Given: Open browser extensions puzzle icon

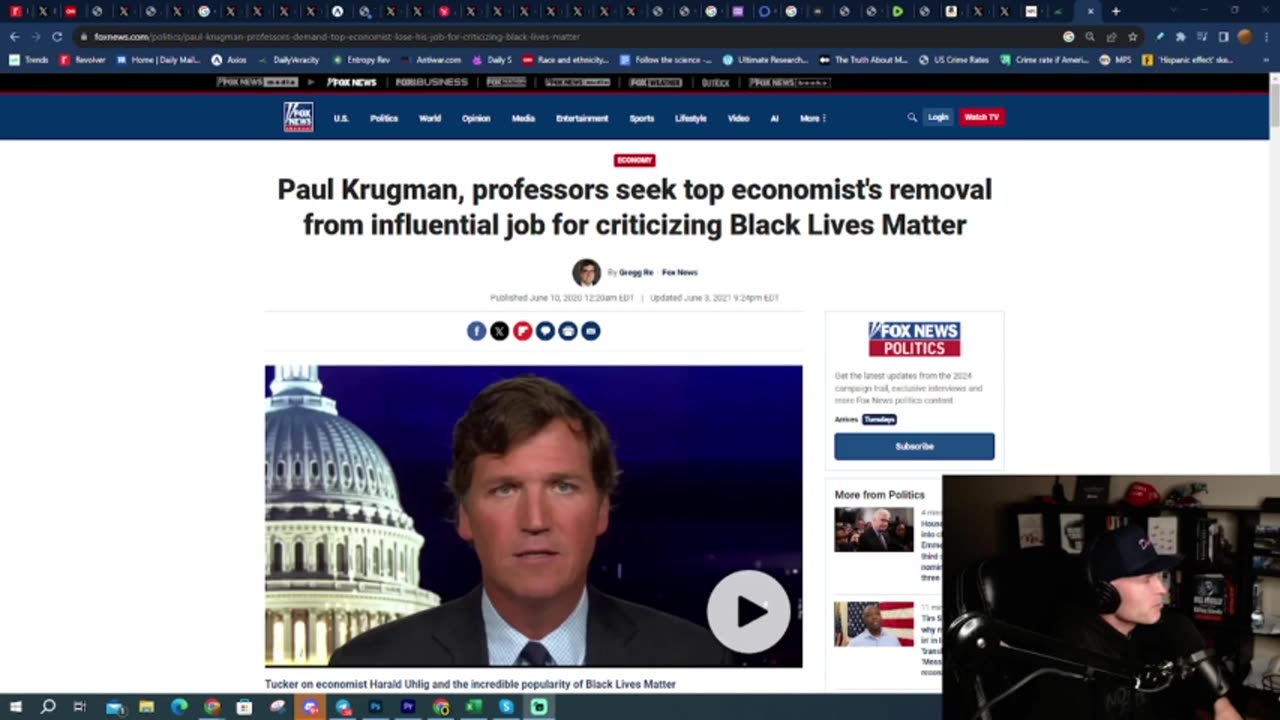Looking at the screenshot, I should pyautogui.click(x=1180, y=36).
